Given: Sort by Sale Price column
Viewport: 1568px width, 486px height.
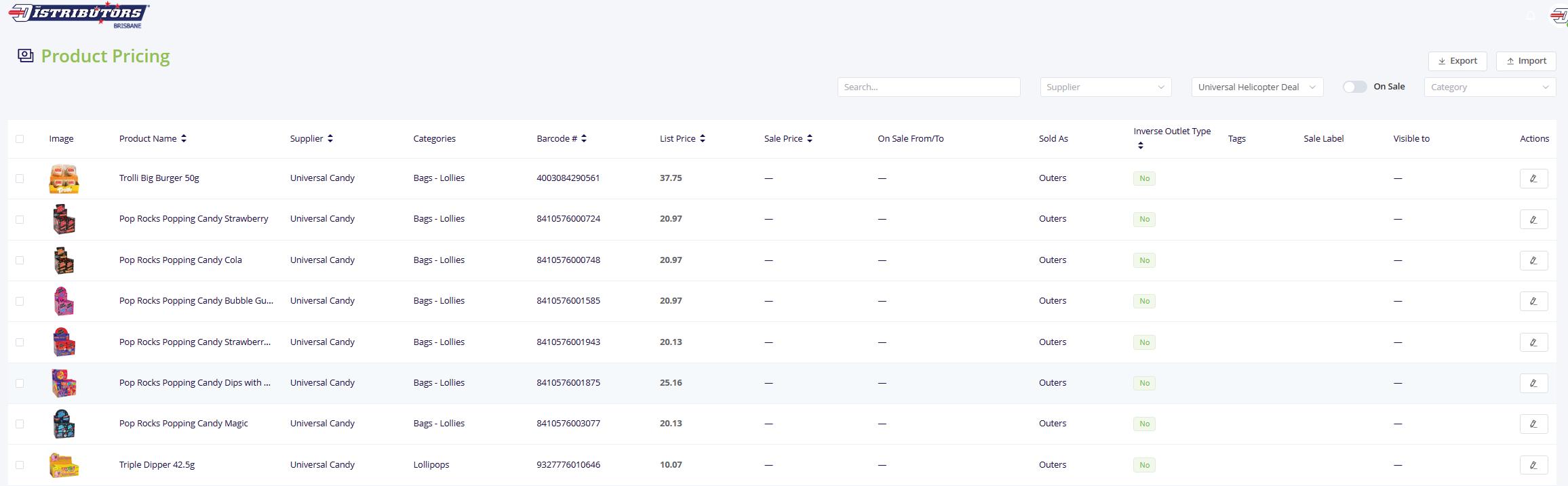Looking at the screenshot, I should [810, 139].
